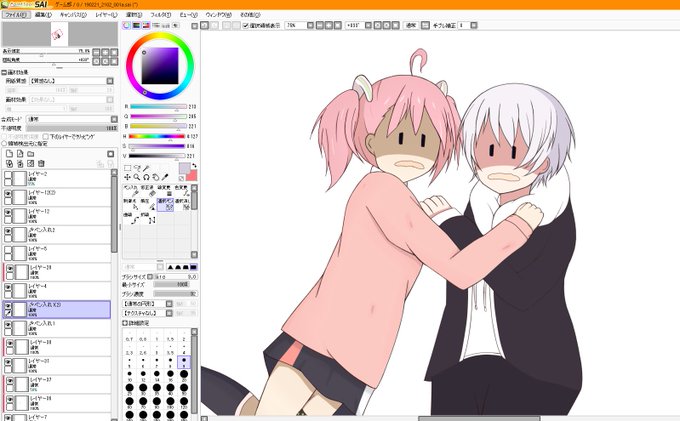Open the ウィンドウ(W) menu

(x=219, y=15)
